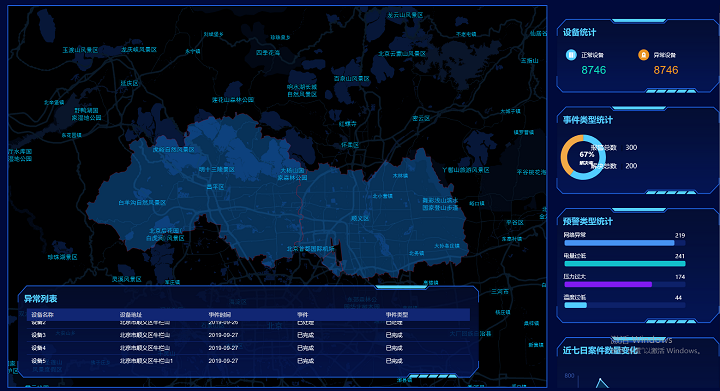Click the 事件类型 column header

click(397, 315)
